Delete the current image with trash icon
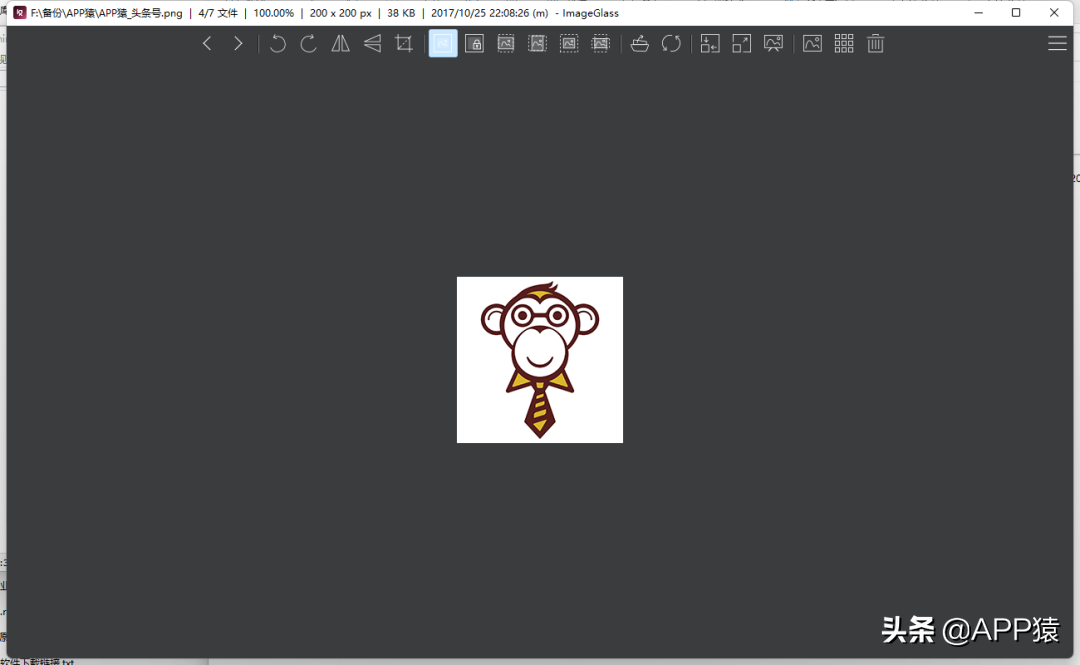The height and width of the screenshot is (665, 1080). [x=875, y=43]
